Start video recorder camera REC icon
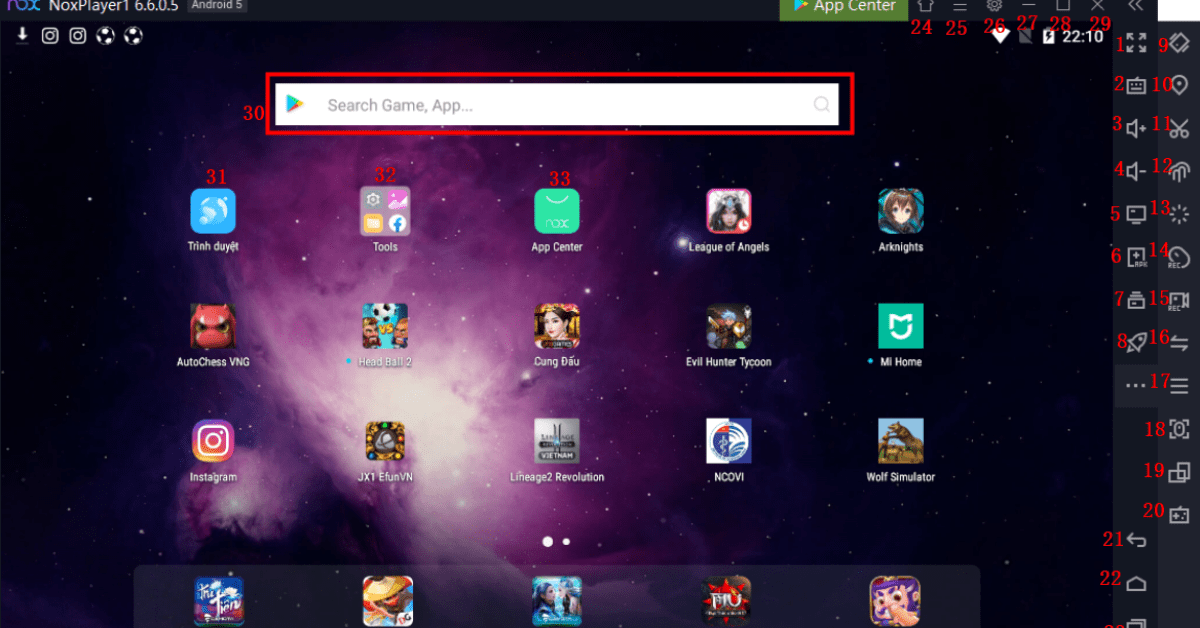Screen dimensions: 1200x628 (x=1180, y=300)
